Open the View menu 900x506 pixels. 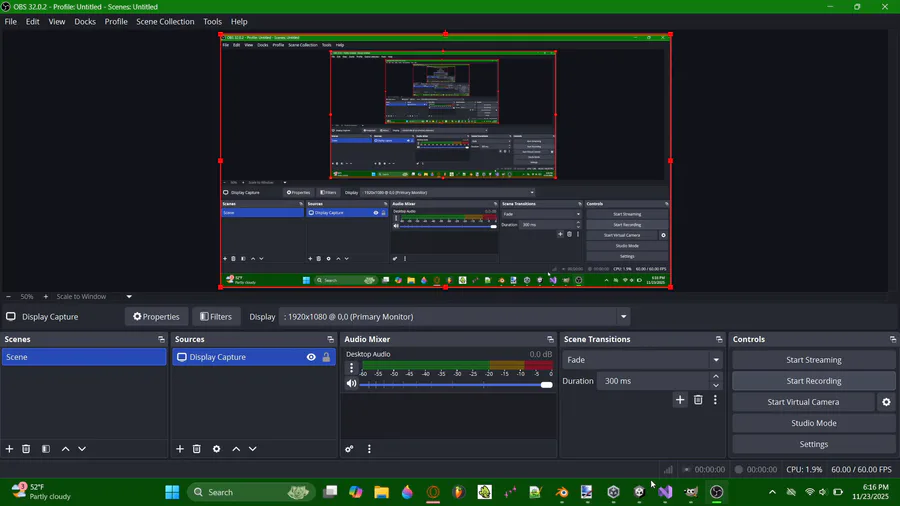coord(56,21)
